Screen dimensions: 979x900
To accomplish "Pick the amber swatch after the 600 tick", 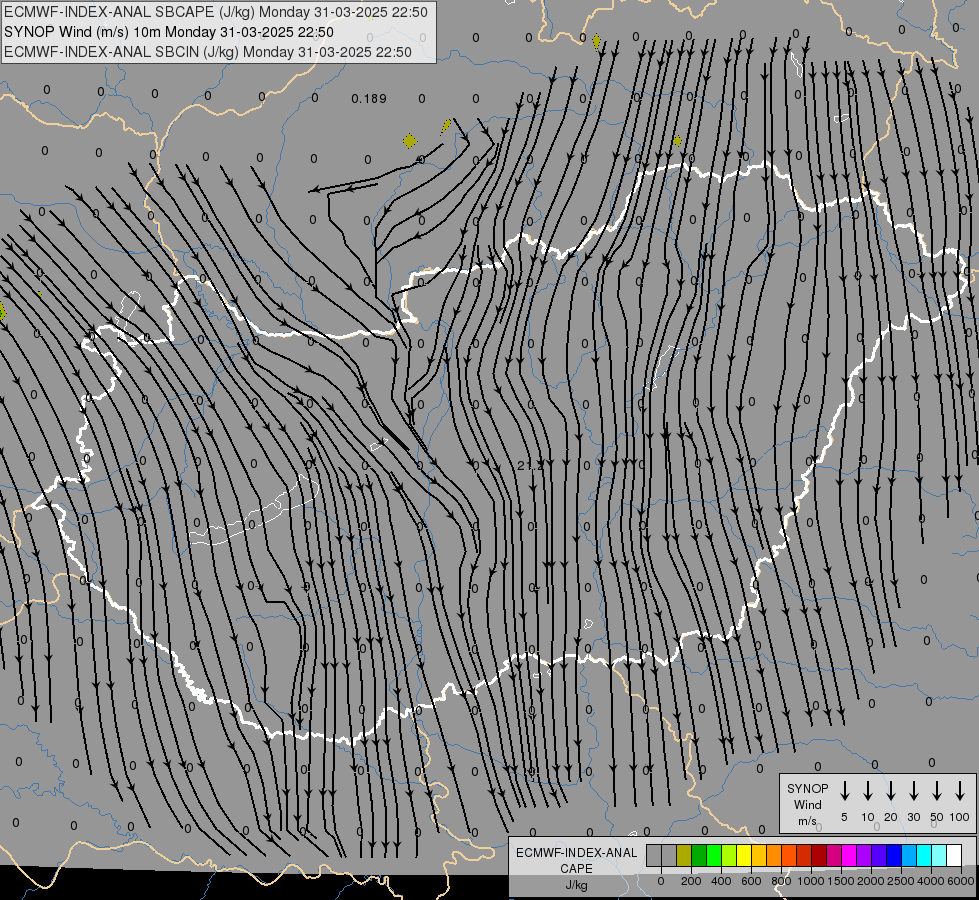I will click(759, 855).
